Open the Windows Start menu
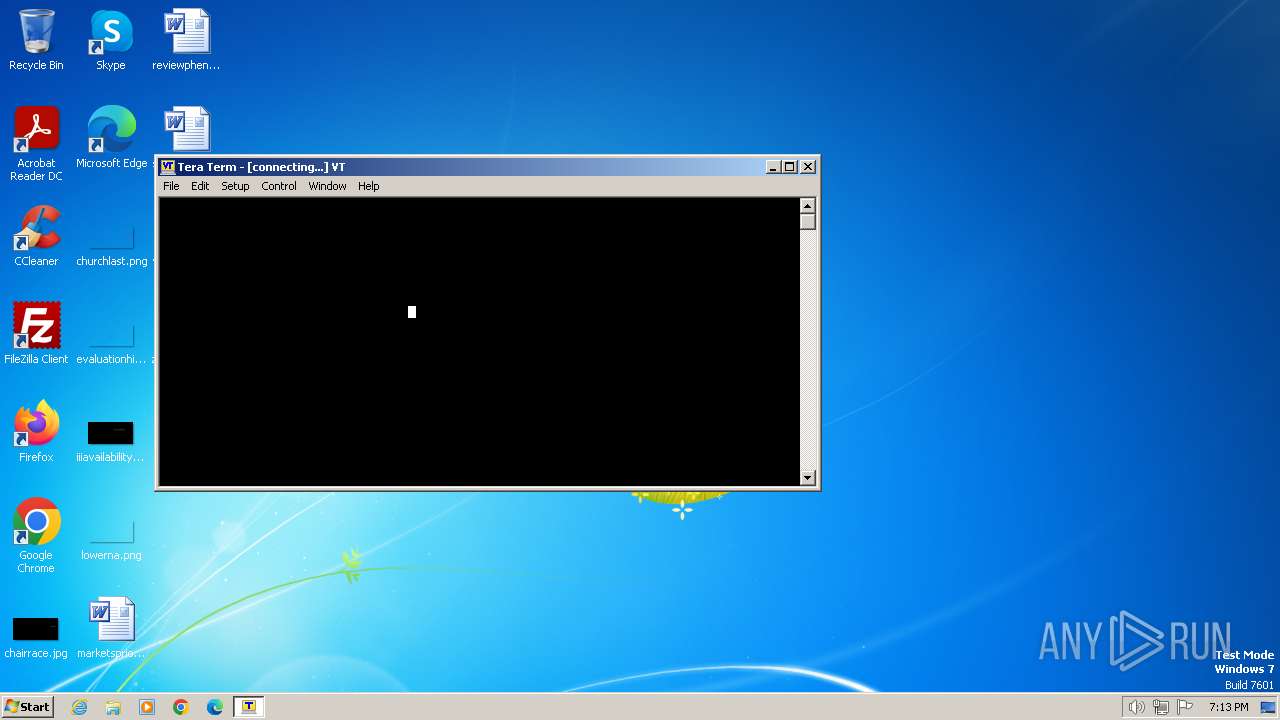The image size is (1280, 720). tap(27, 706)
